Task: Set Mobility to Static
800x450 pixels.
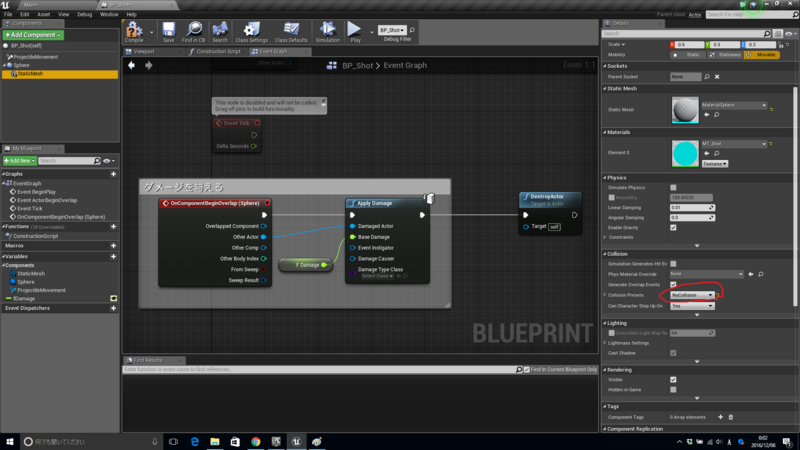Action: [688, 55]
